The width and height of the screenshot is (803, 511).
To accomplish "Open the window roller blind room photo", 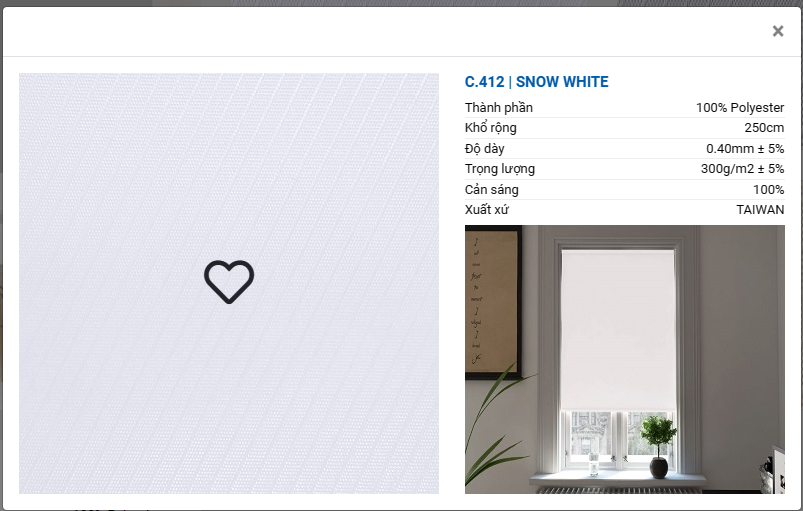I will tap(624, 359).
